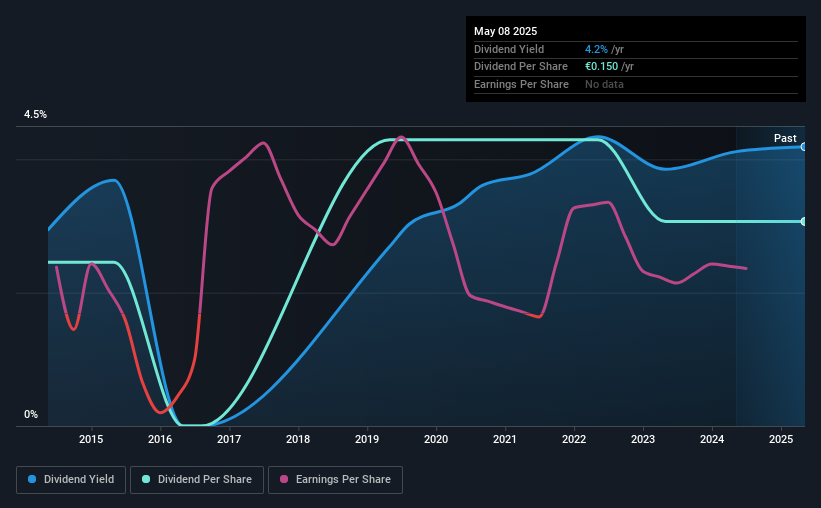
Task: Click the 4.2% Dividend Yield value in tooltip
Action: 596,49
